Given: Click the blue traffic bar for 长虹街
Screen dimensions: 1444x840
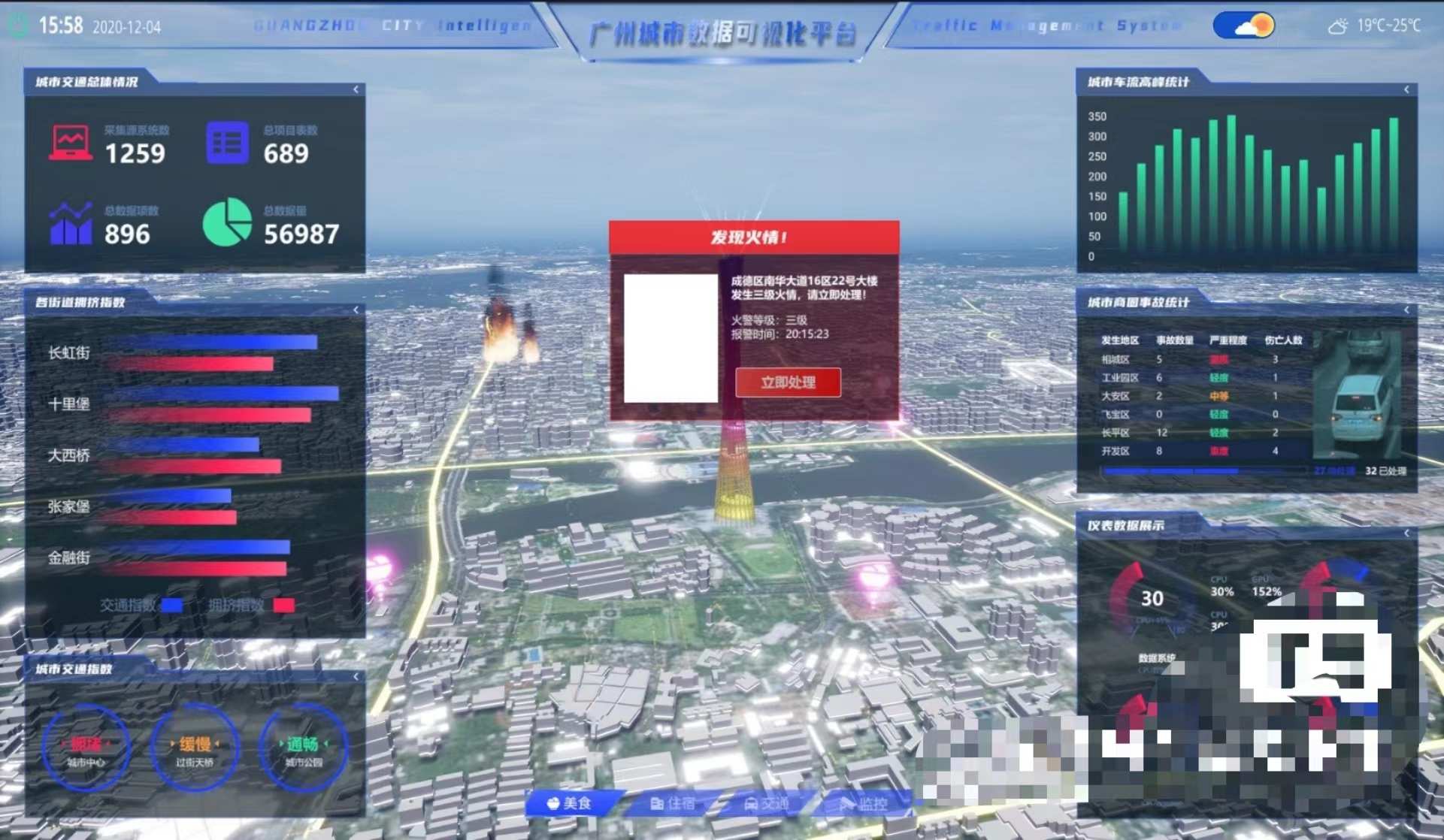Looking at the screenshot, I should pyautogui.click(x=213, y=343).
